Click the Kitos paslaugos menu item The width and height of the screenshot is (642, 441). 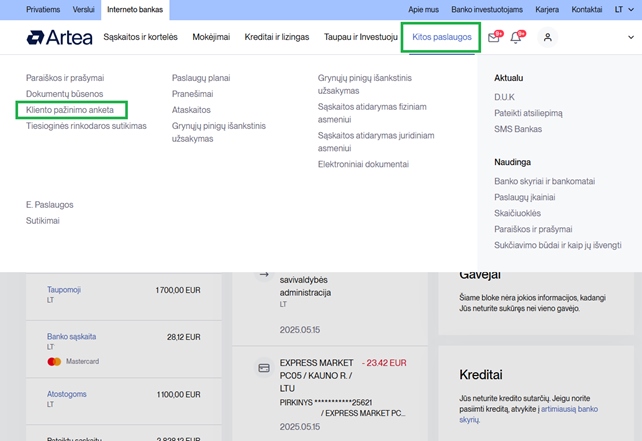pos(442,37)
